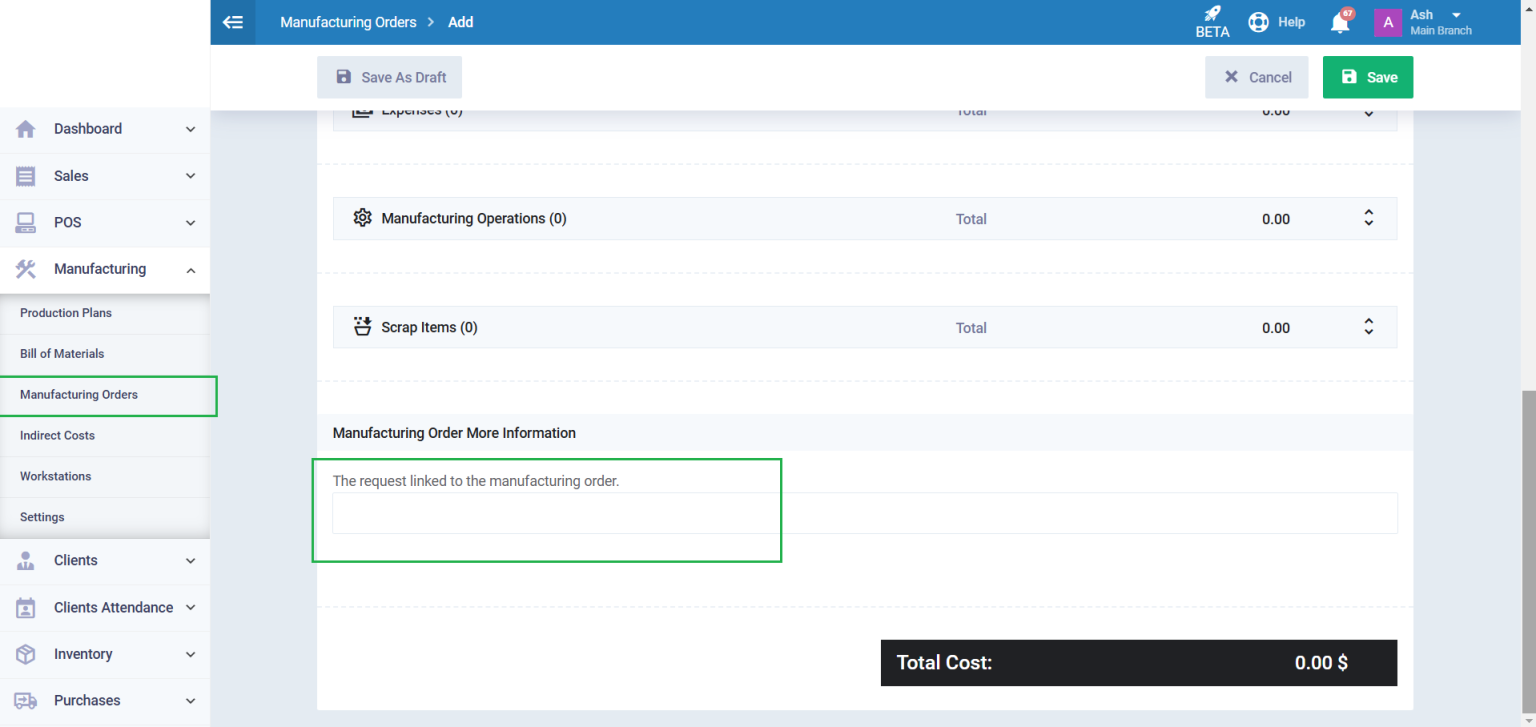The image size is (1536, 727).
Task: Expand the Clients menu chevron
Action: (x=191, y=561)
